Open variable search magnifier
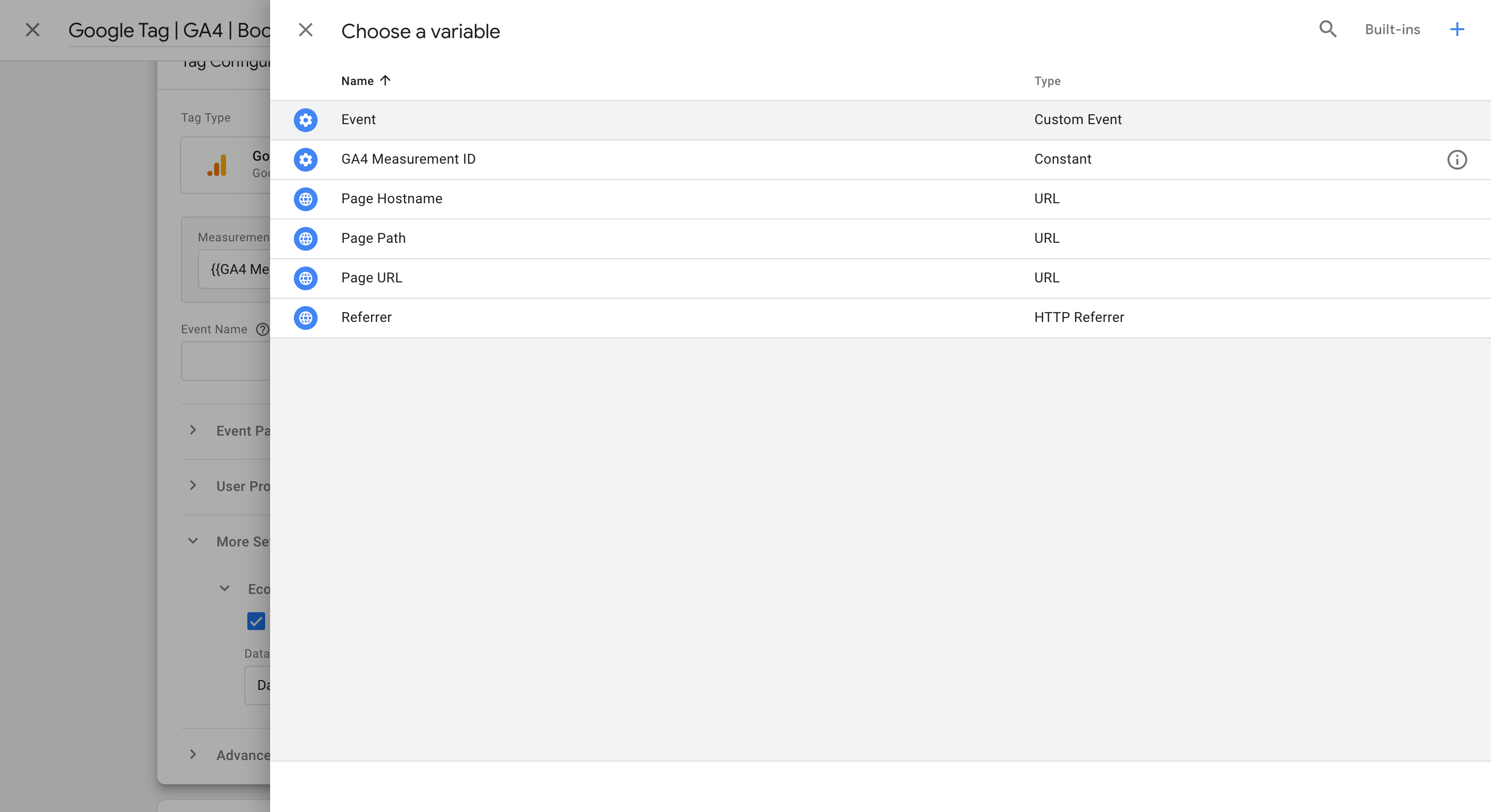Image resolution: width=1491 pixels, height=812 pixels. 1328,30
